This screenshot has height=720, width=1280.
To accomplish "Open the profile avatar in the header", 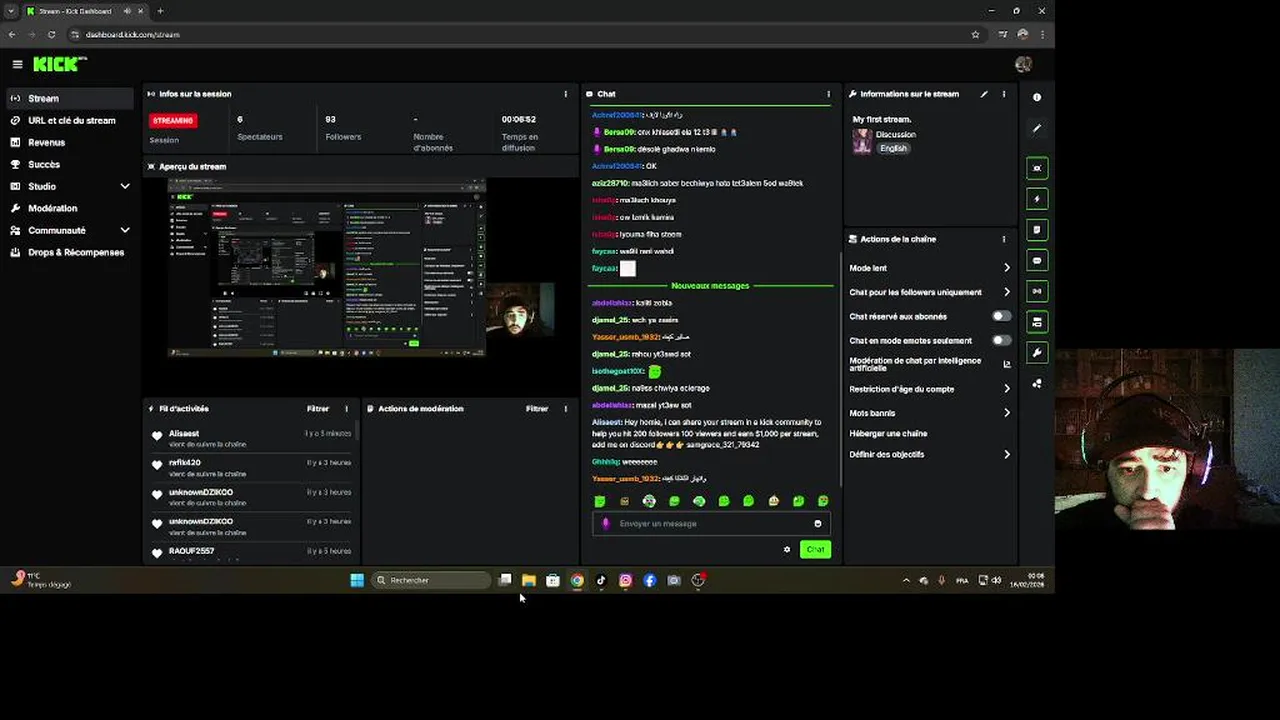I will (1022, 64).
